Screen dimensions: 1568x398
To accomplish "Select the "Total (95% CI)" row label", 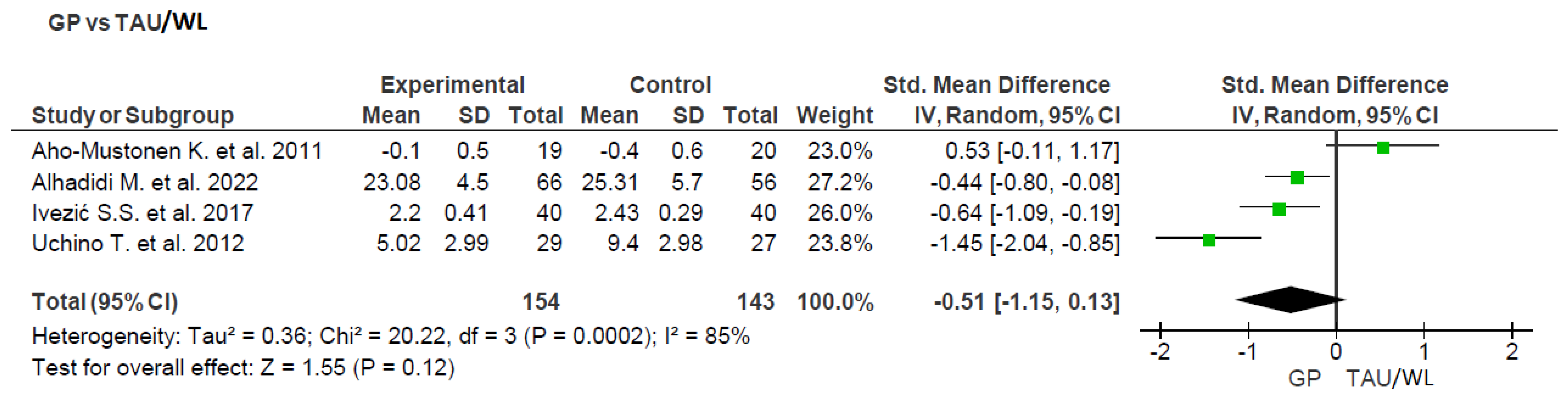I will tap(104, 301).
